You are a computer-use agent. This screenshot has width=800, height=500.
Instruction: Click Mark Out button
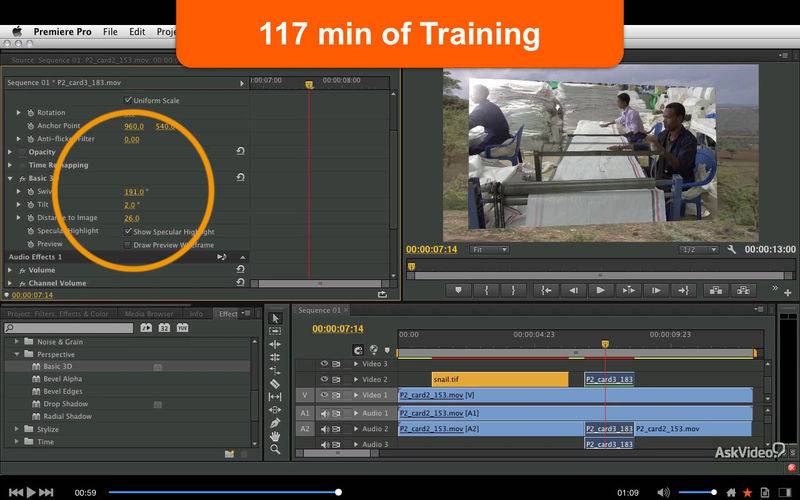513,290
